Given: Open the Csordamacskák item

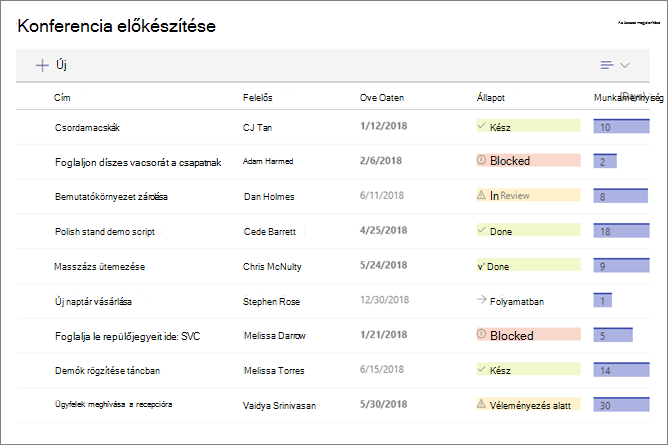Looking at the screenshot, I should (x=87, y=128).
